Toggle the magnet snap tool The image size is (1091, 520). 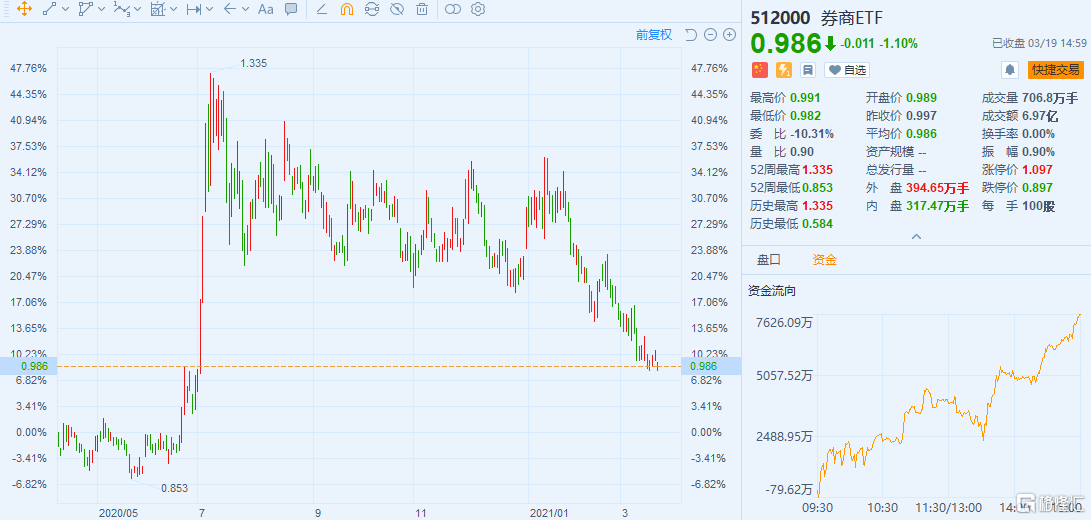pyautogui.click(x=347, y=10)
